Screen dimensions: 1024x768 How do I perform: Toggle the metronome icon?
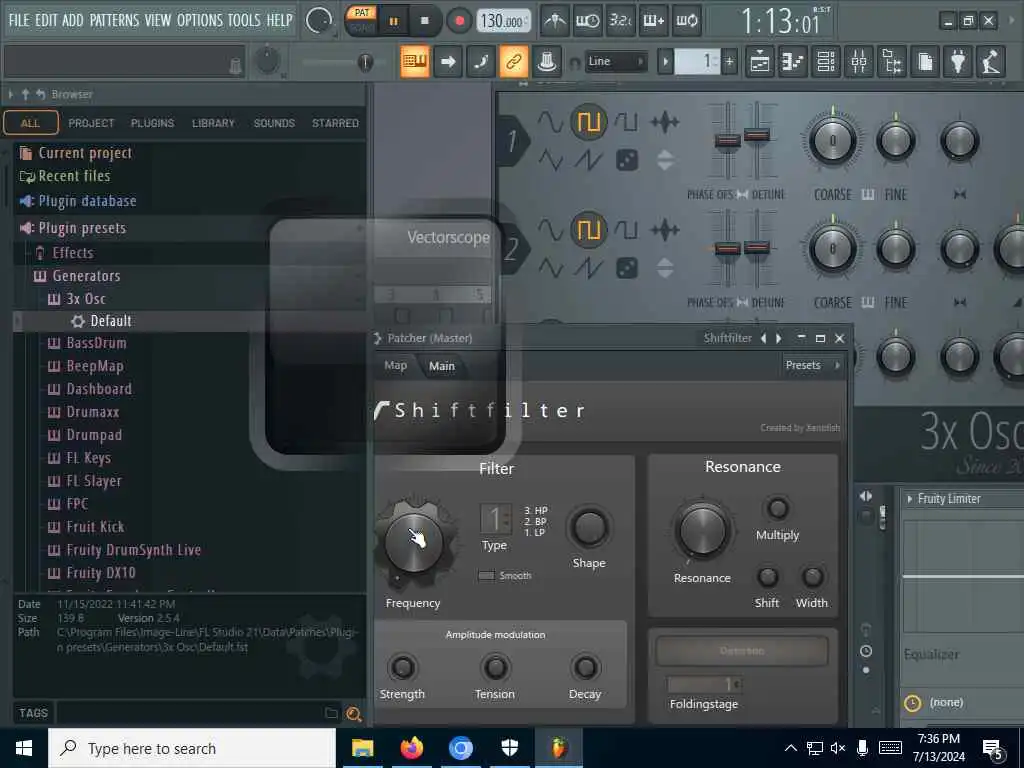point(555,21)
